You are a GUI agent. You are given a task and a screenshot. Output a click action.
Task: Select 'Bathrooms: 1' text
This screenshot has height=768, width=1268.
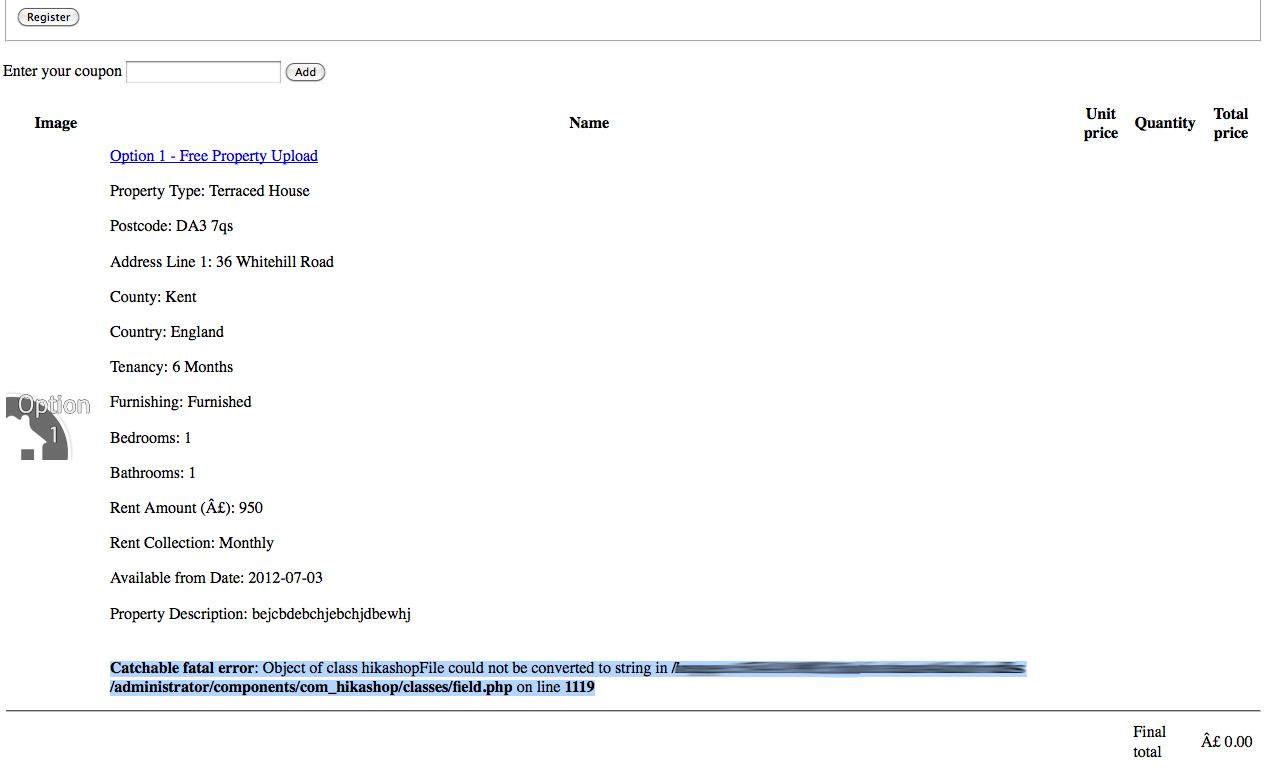tap(153, 473)
